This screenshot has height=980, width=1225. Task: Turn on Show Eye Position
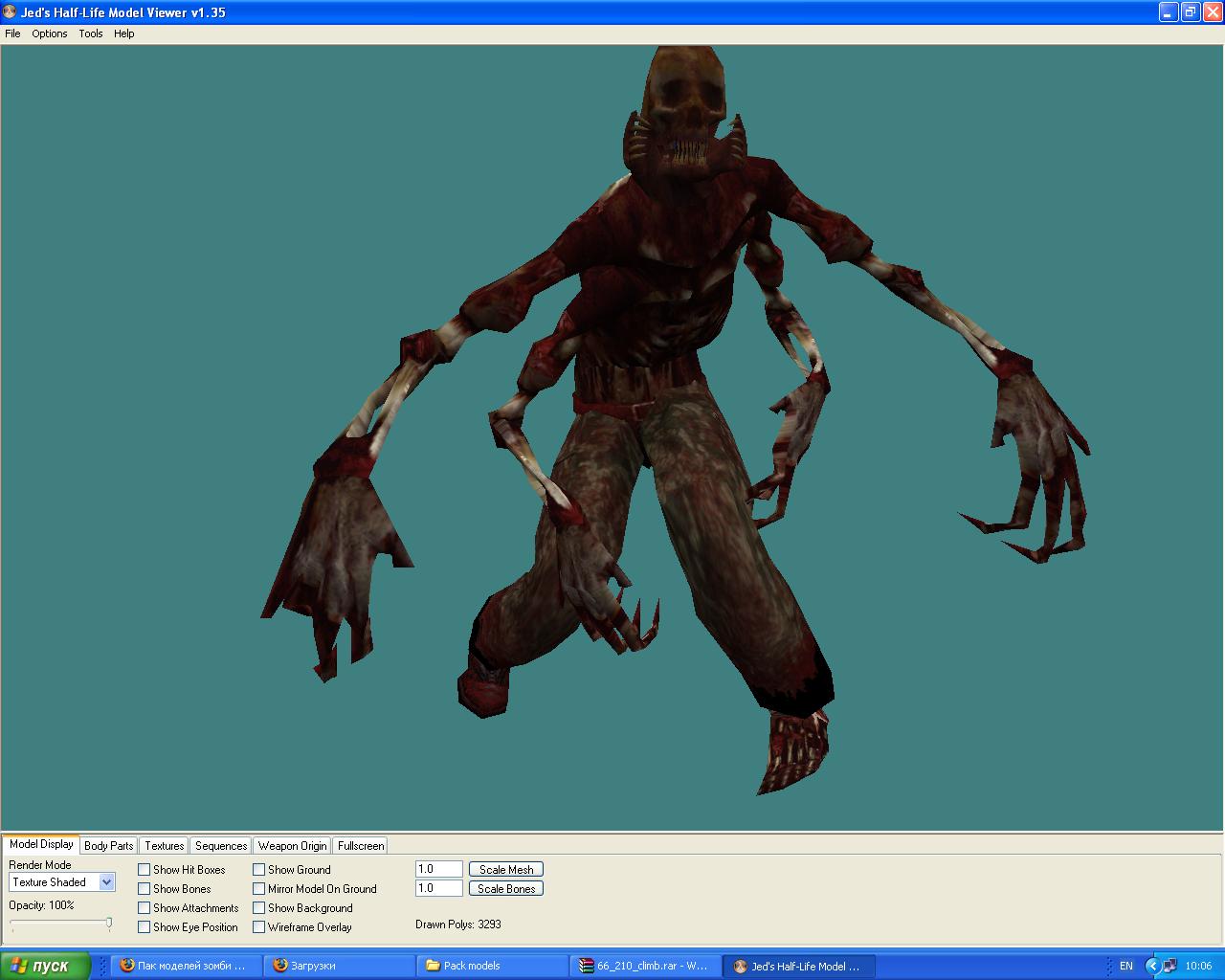coord(145,927)
